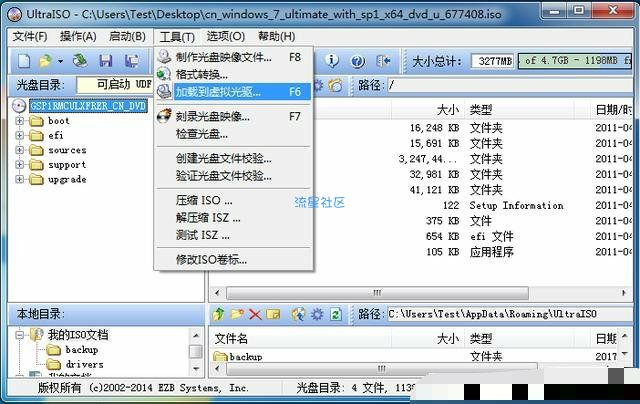Choose 修改ISO卷标... menu entry
The height and width of the screenshot is (404, 640).
(234, 260)
